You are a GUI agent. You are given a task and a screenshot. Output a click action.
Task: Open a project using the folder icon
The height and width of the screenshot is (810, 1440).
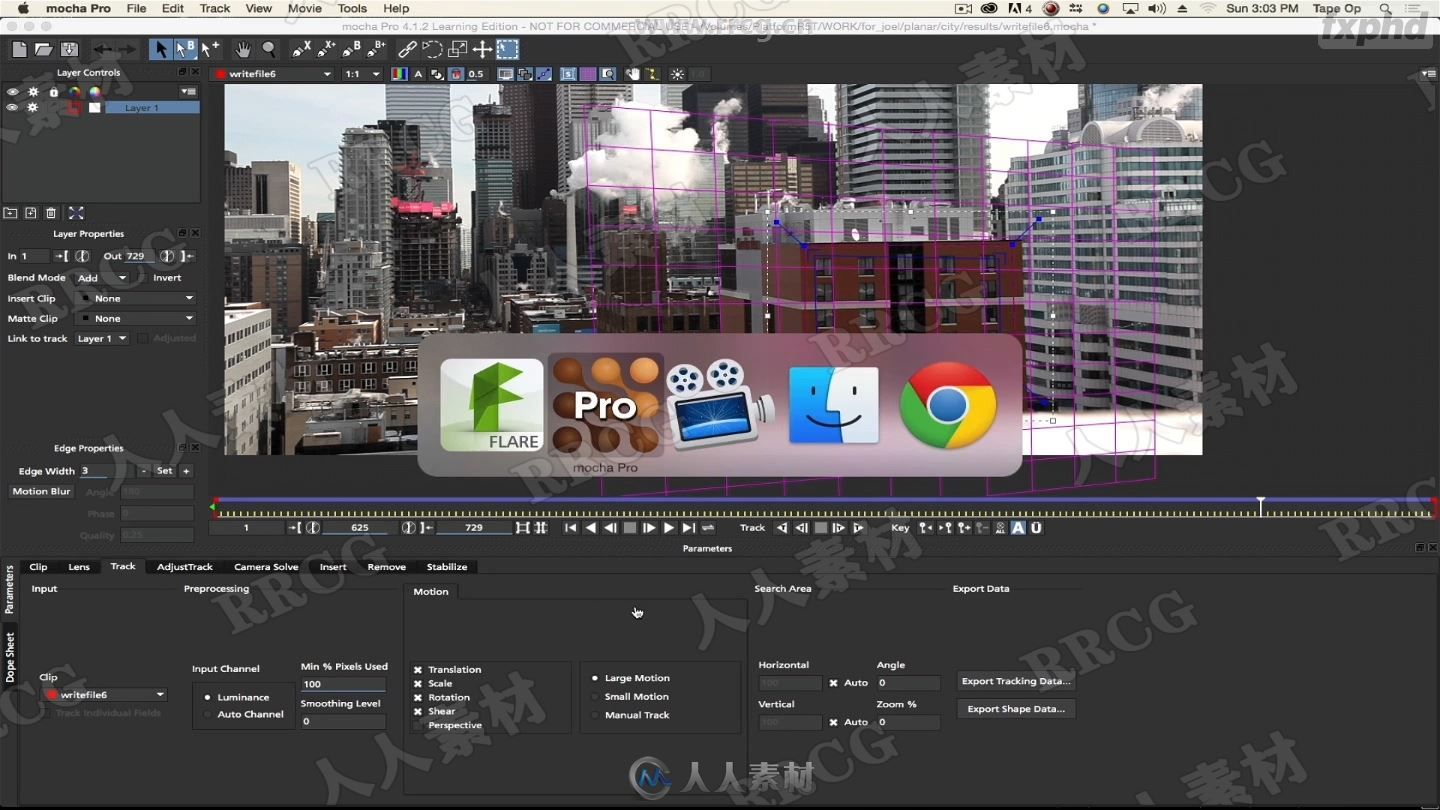pos(44,49)
